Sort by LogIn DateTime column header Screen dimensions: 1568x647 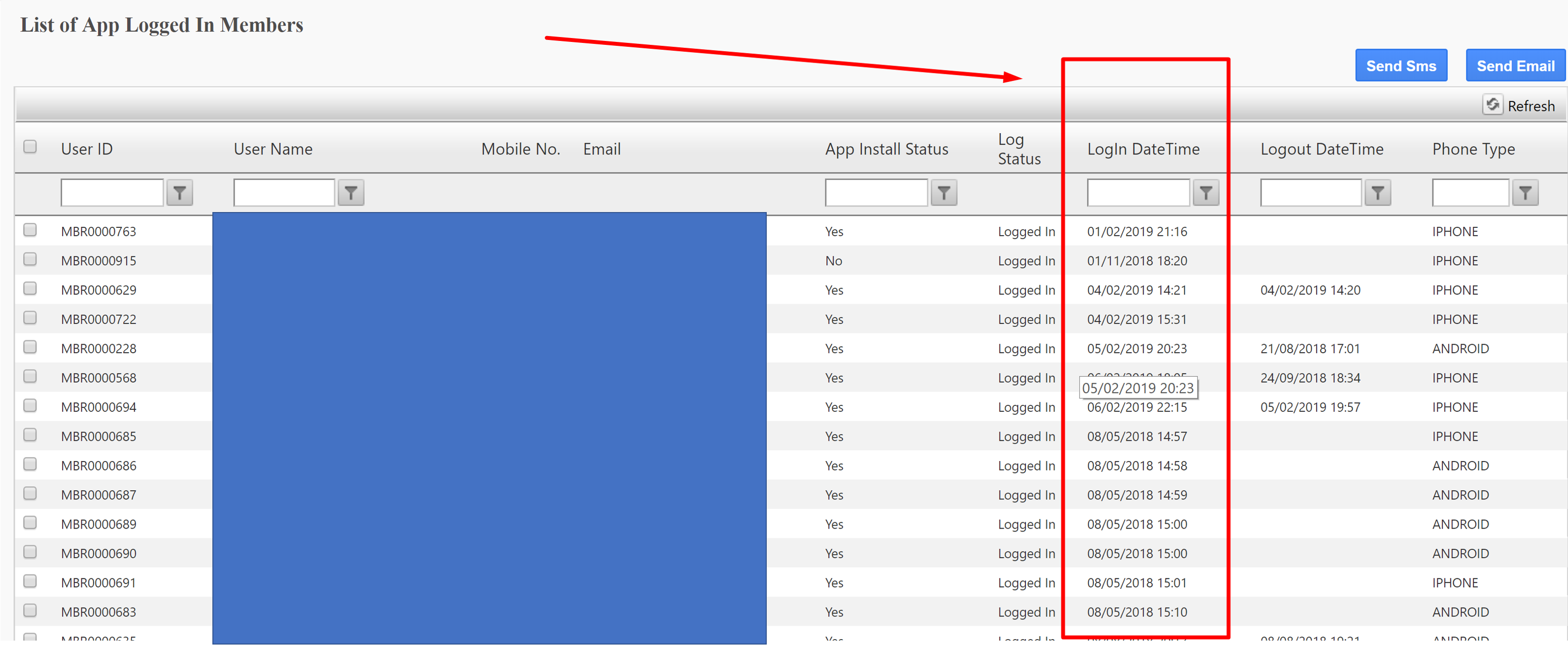point(1143,149)
